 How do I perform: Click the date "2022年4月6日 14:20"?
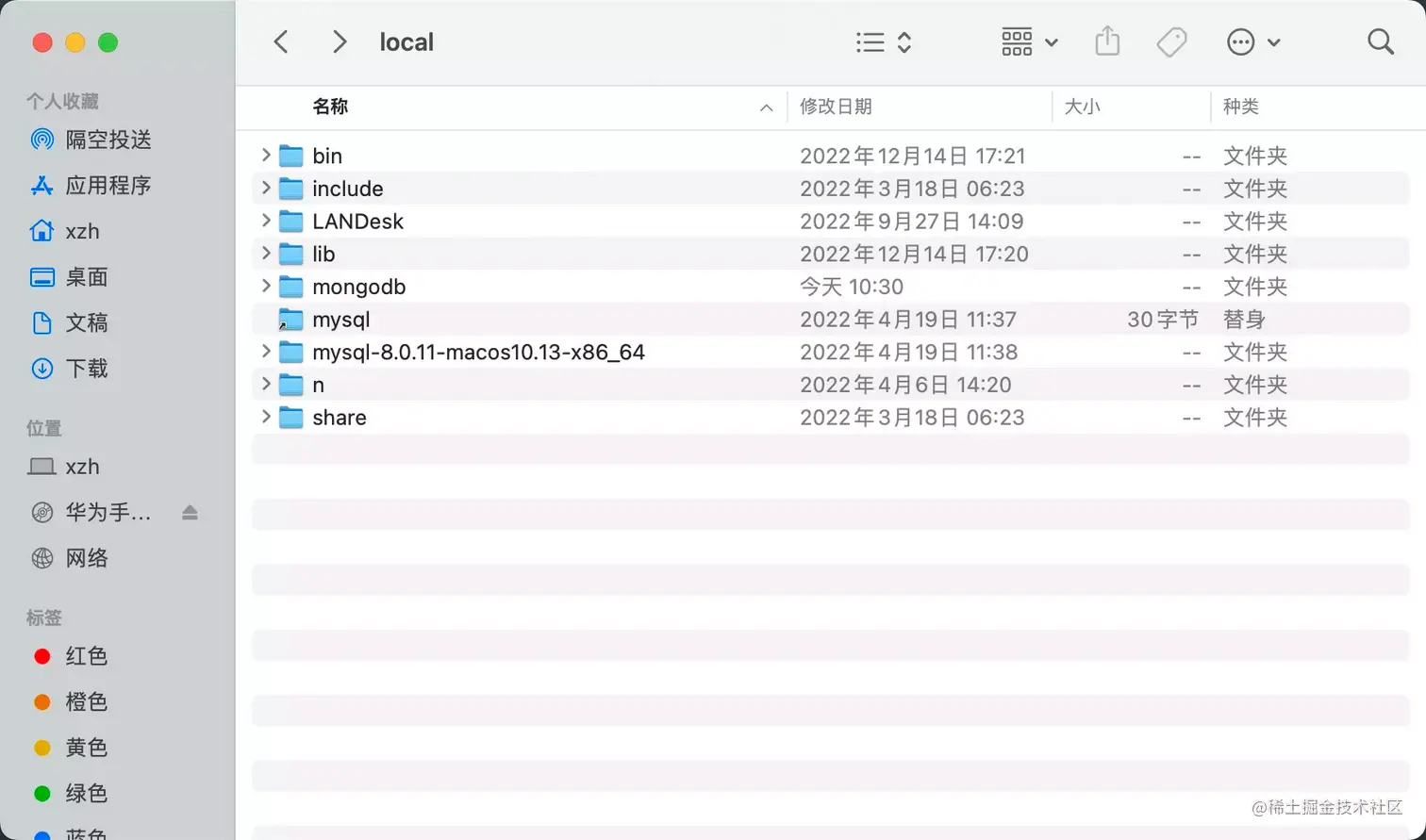click(906, 385)
